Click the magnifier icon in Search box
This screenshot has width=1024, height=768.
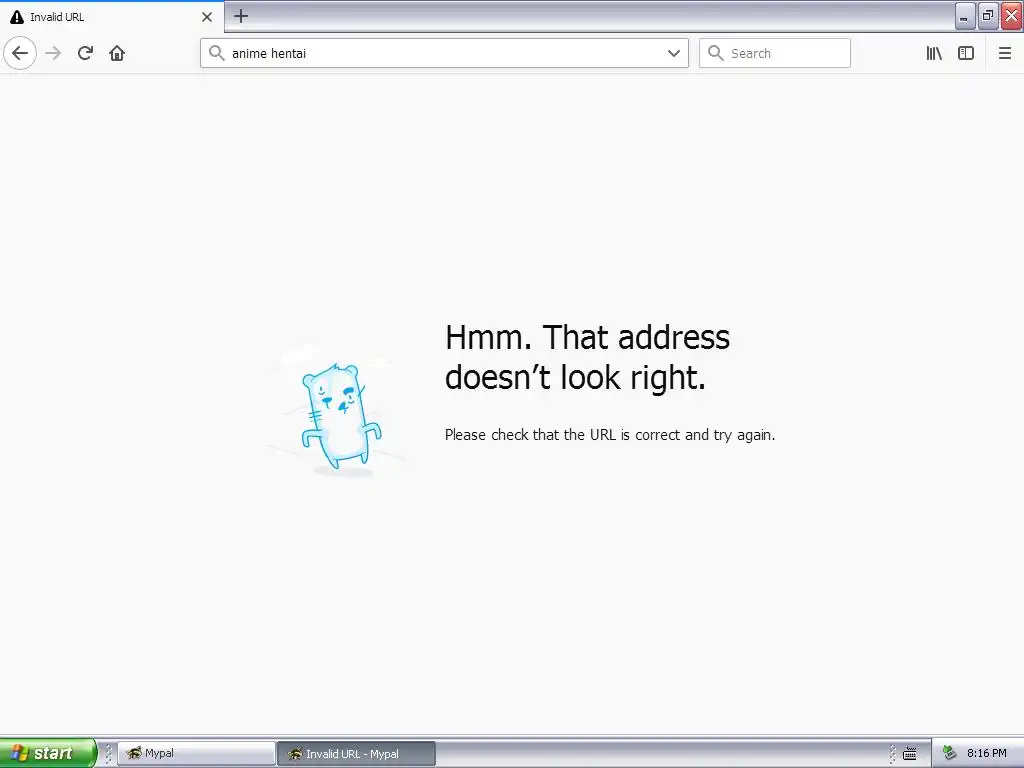[716, 53]
